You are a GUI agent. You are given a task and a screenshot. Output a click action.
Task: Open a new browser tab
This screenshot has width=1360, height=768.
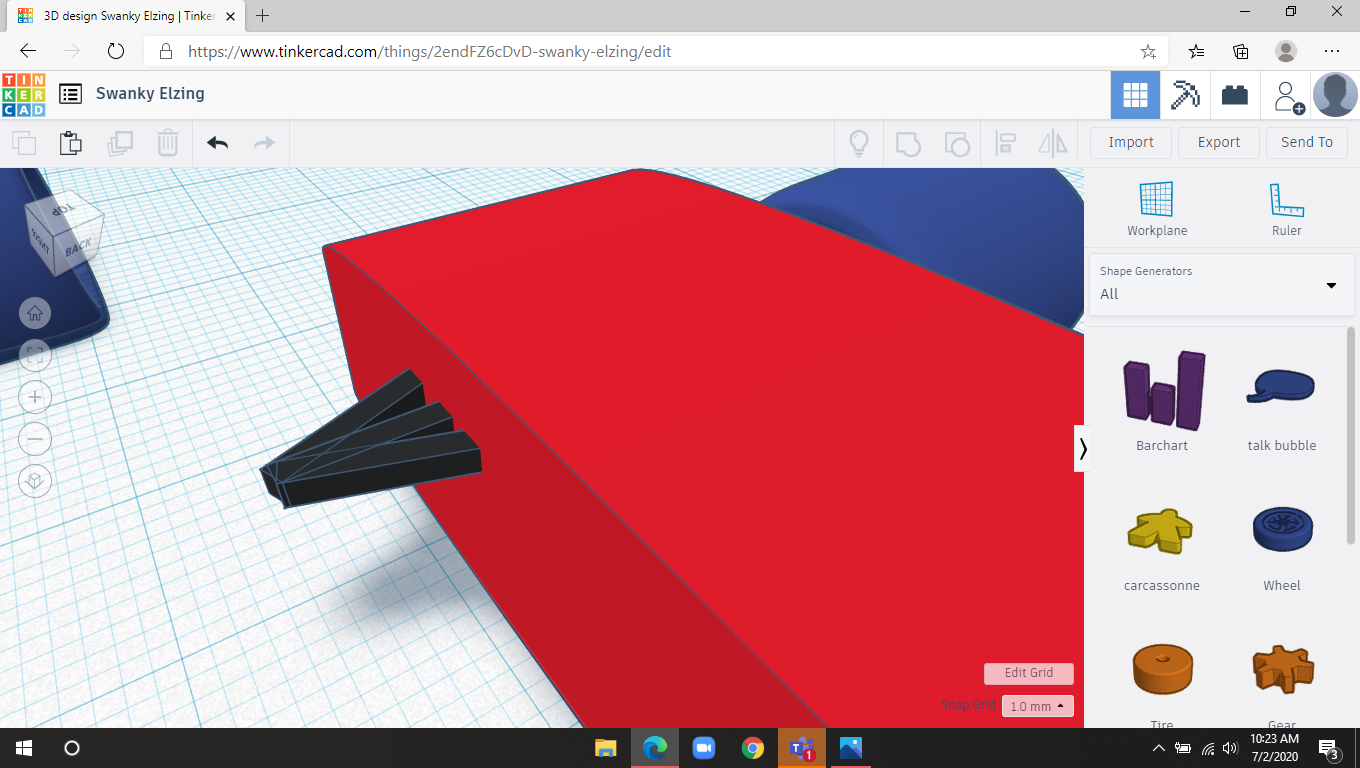pyautogui.click(x=263, y=16)
